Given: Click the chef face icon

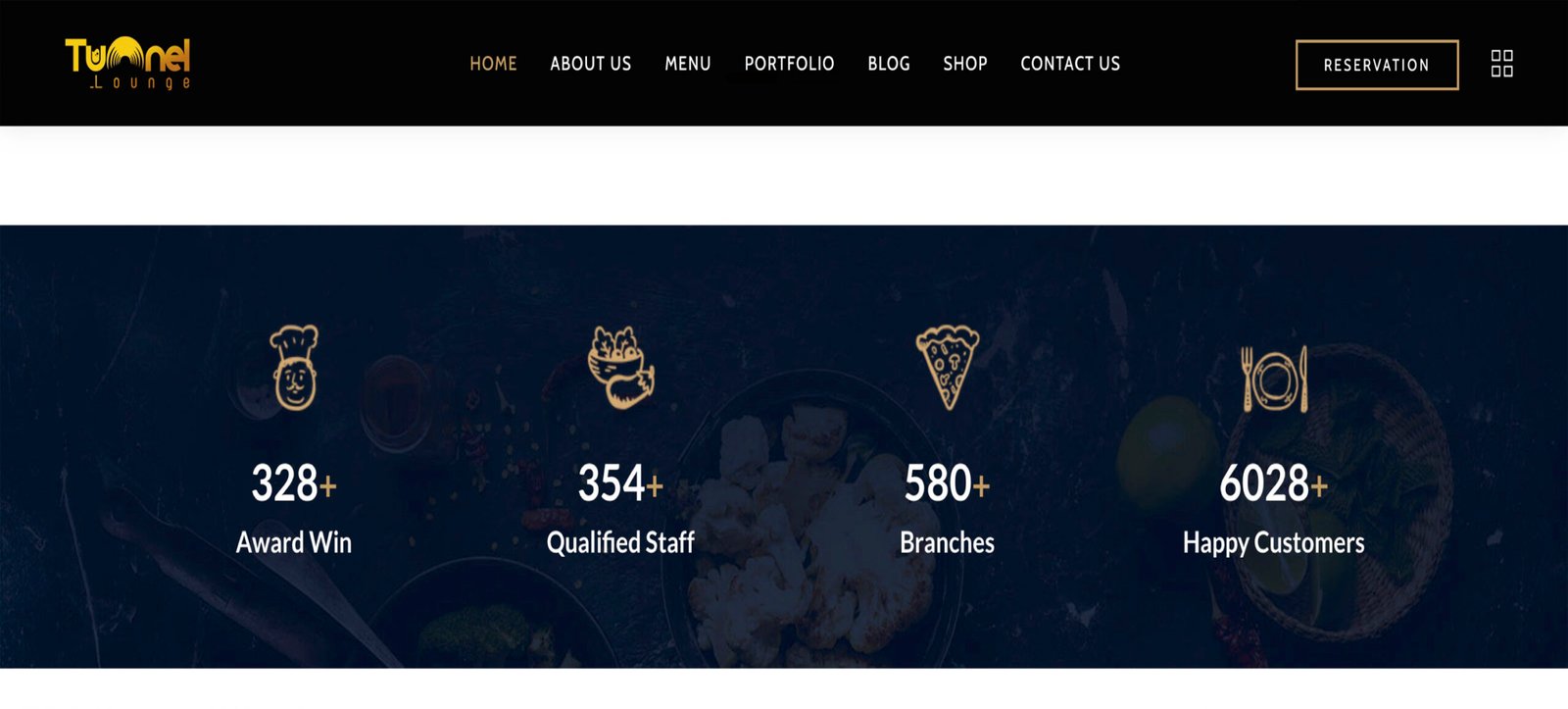Looking at the screenshot, I should coord(294,368).
